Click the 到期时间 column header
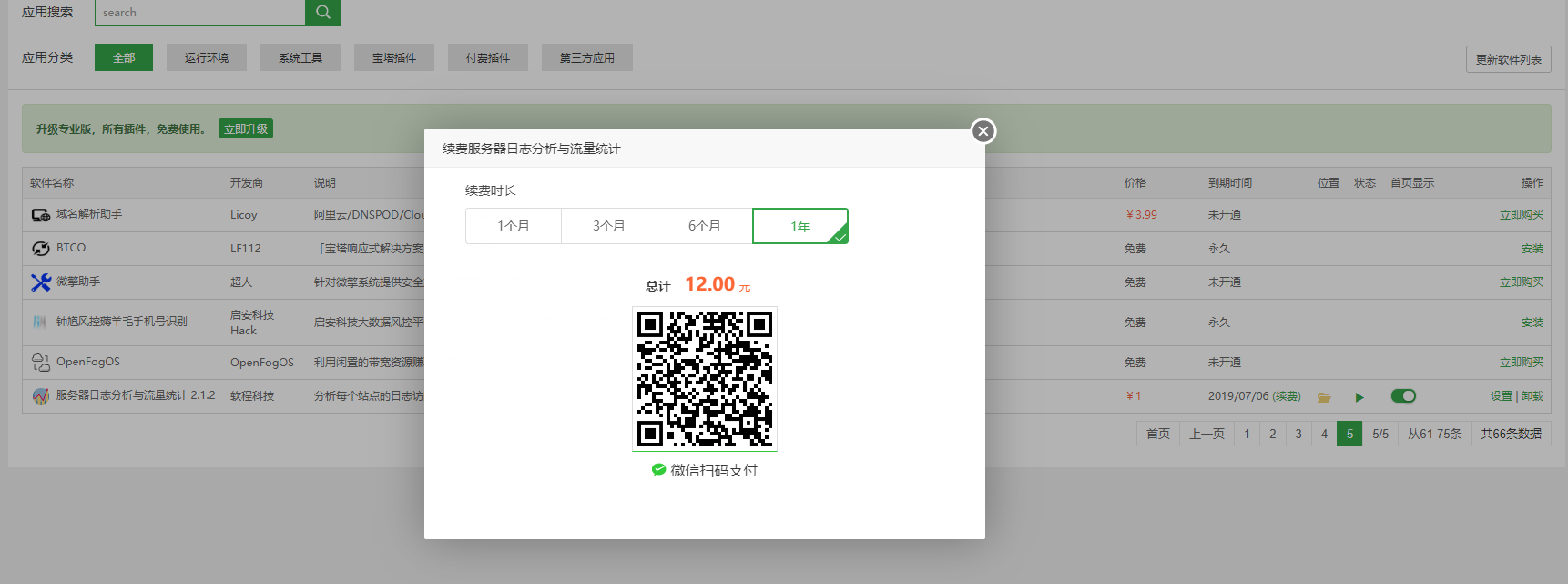The height and width of the screenshot is (584, 1568). tap(1230, 183)
